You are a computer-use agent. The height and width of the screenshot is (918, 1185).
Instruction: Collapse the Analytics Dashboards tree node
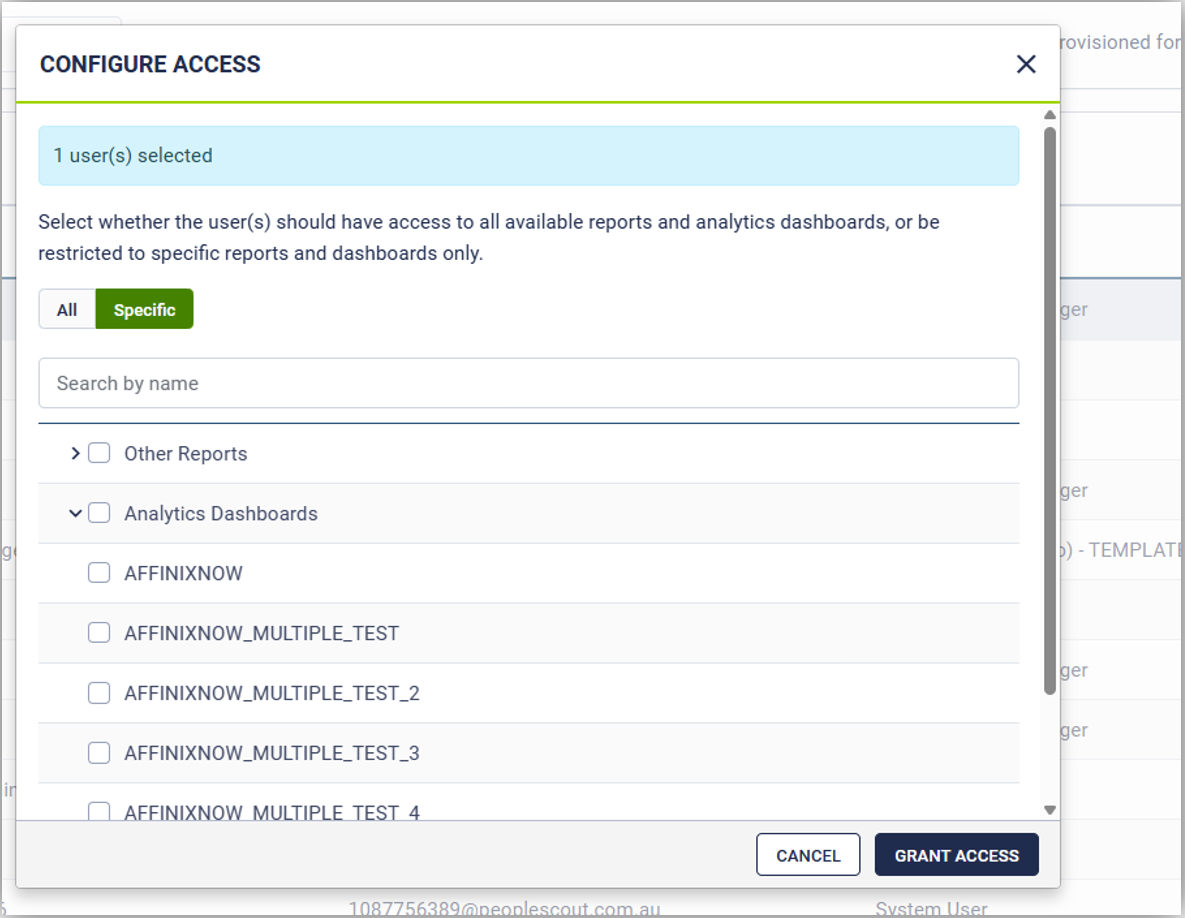(75, 514)
